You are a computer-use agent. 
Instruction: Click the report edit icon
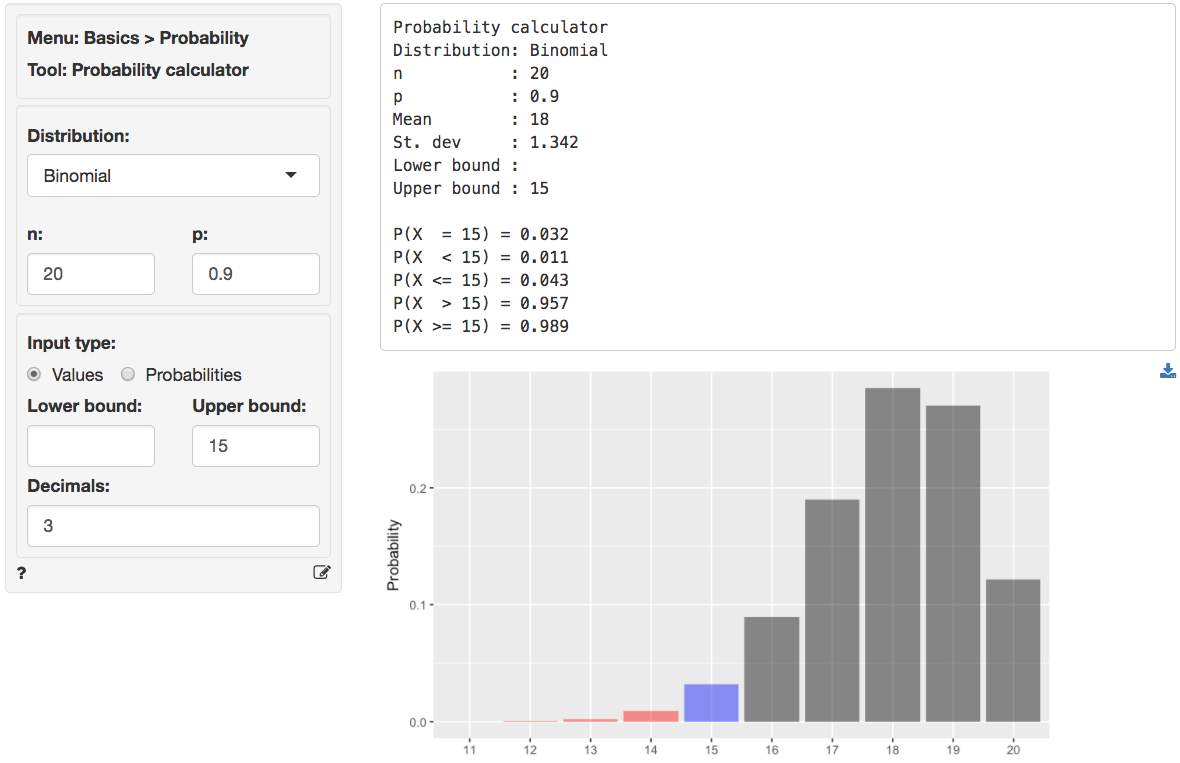click(x=321, y=573)
